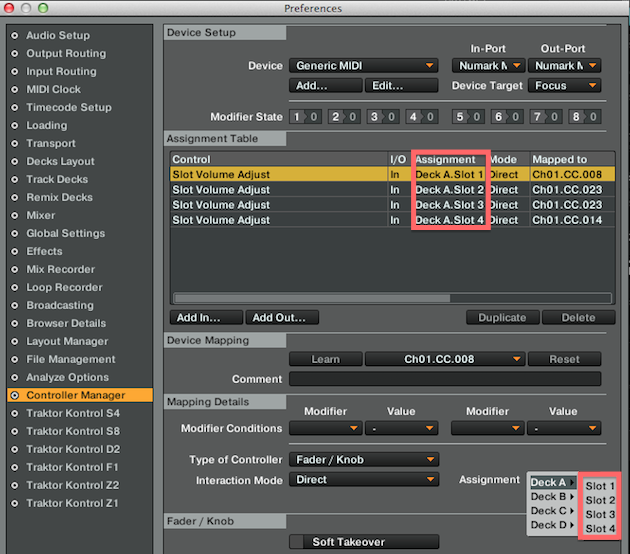The width and height of the screenshot is (630, 554).
Task: Delete the selected assignment
Action: (578, 317)
